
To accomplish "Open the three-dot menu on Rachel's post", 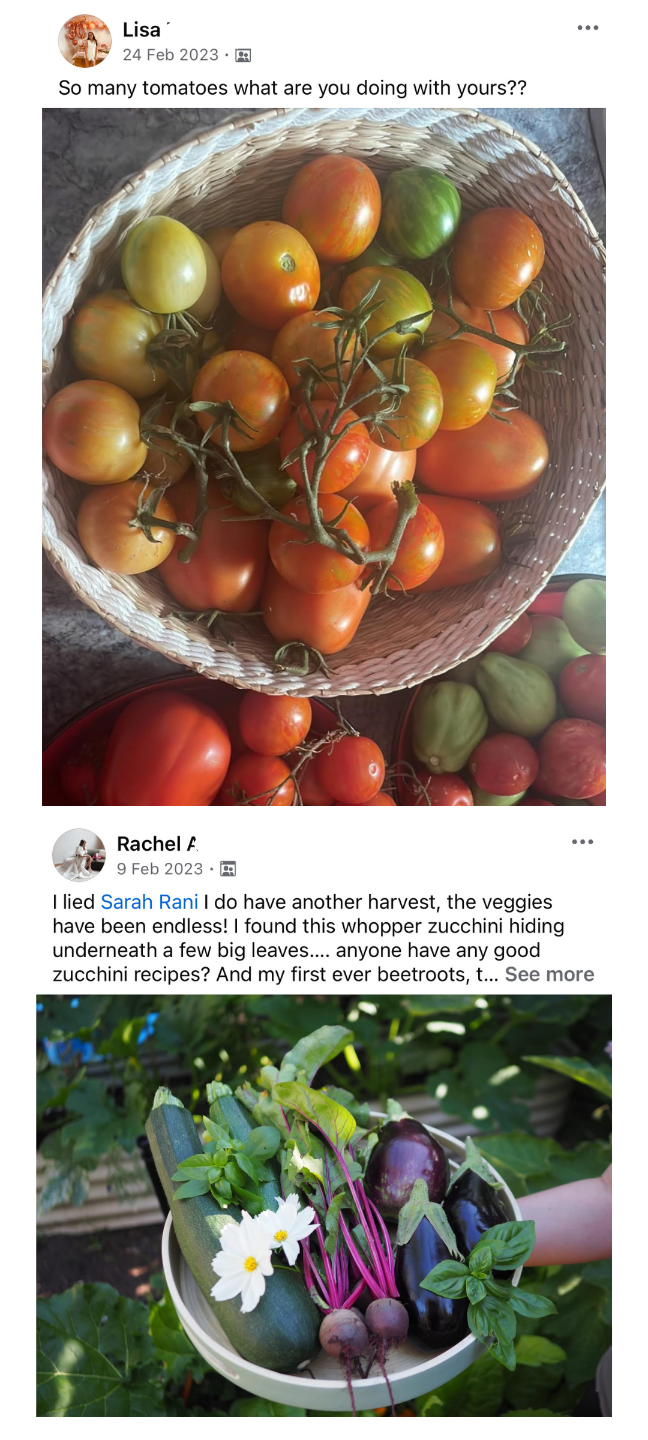I will tap(583, 842).
